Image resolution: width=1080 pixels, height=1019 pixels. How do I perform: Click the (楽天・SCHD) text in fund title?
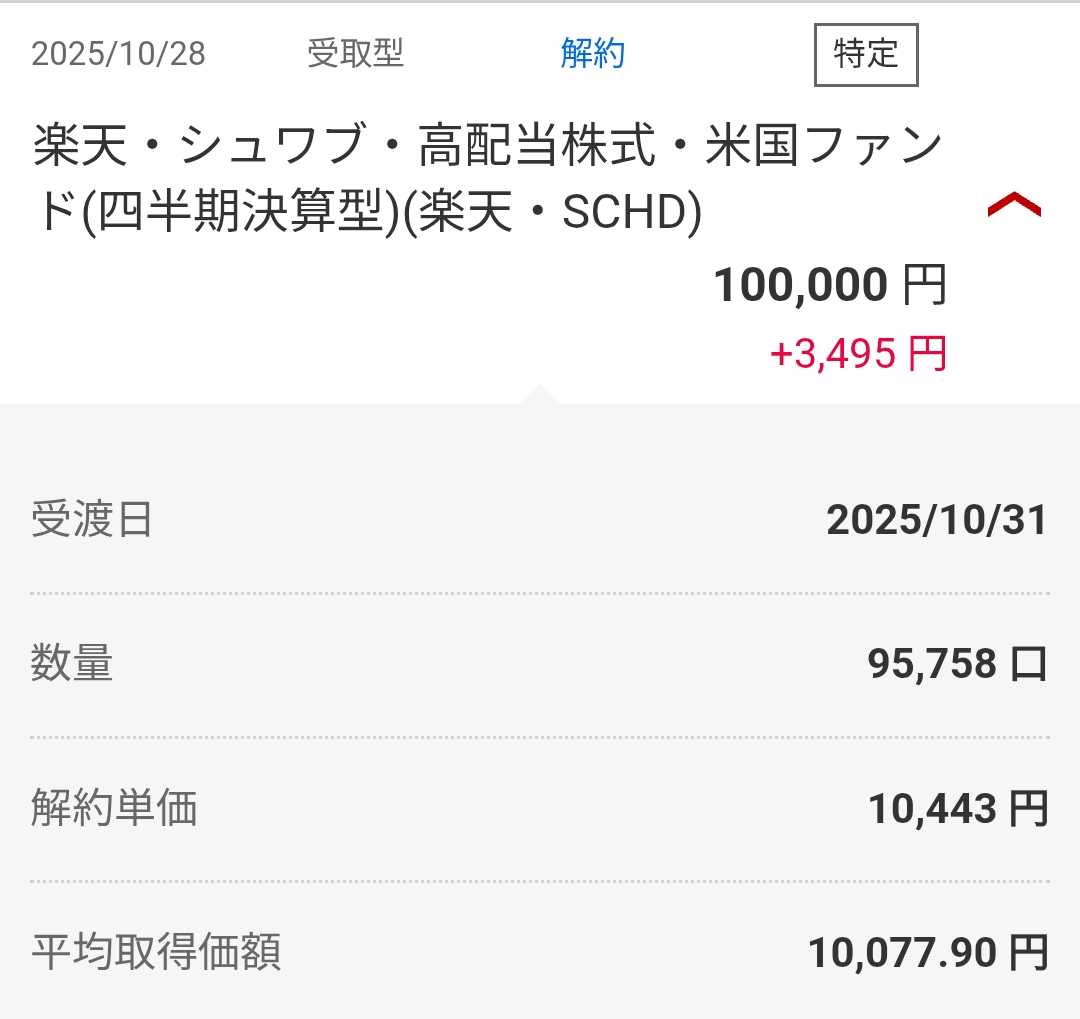559,214
